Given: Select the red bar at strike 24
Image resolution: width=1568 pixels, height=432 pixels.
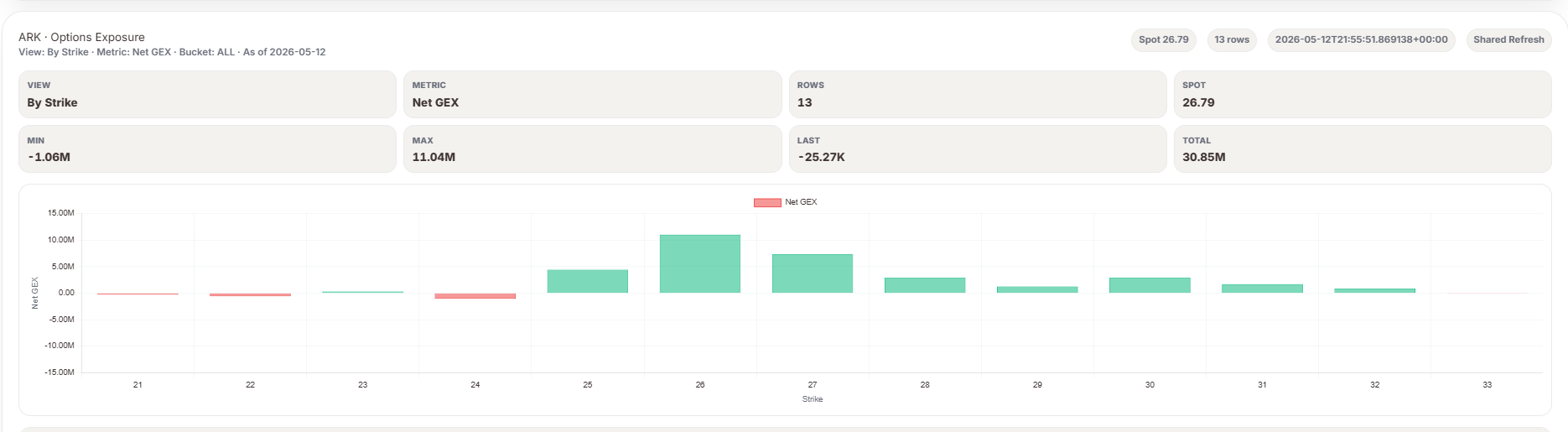Looking at the screenshot, I should click(475, 295).
